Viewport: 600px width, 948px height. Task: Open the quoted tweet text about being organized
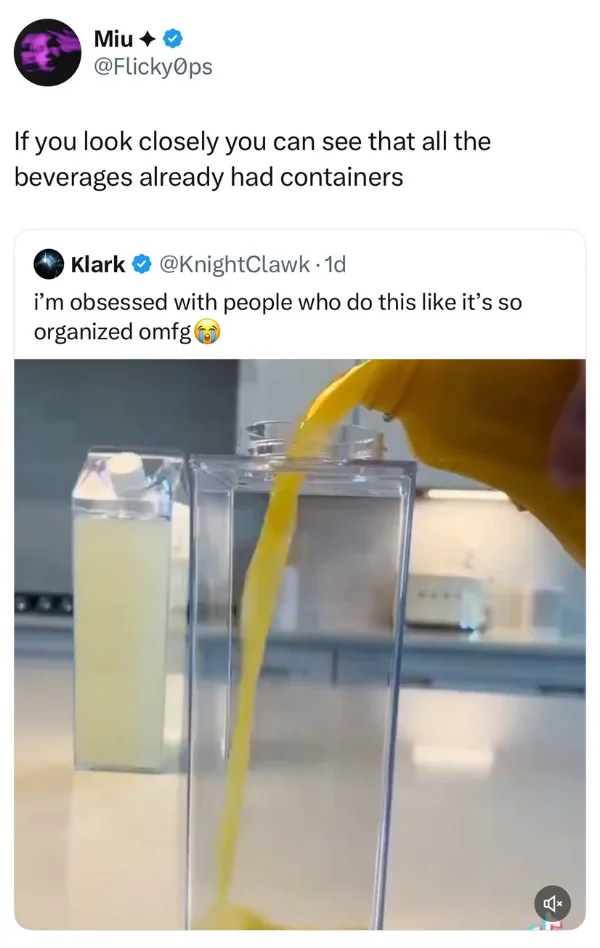[278, 316]
